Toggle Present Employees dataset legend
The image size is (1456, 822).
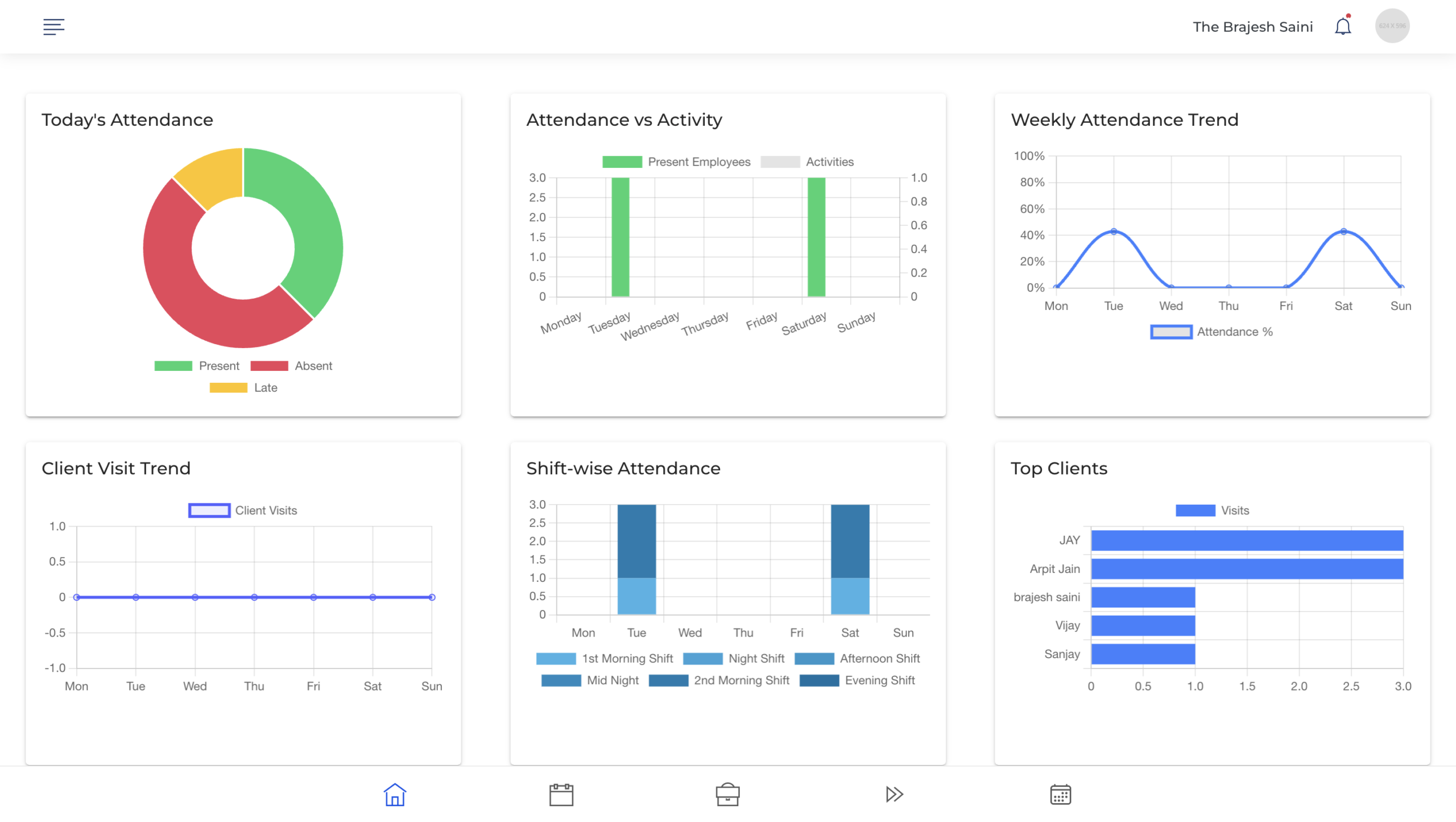(677, 162)
